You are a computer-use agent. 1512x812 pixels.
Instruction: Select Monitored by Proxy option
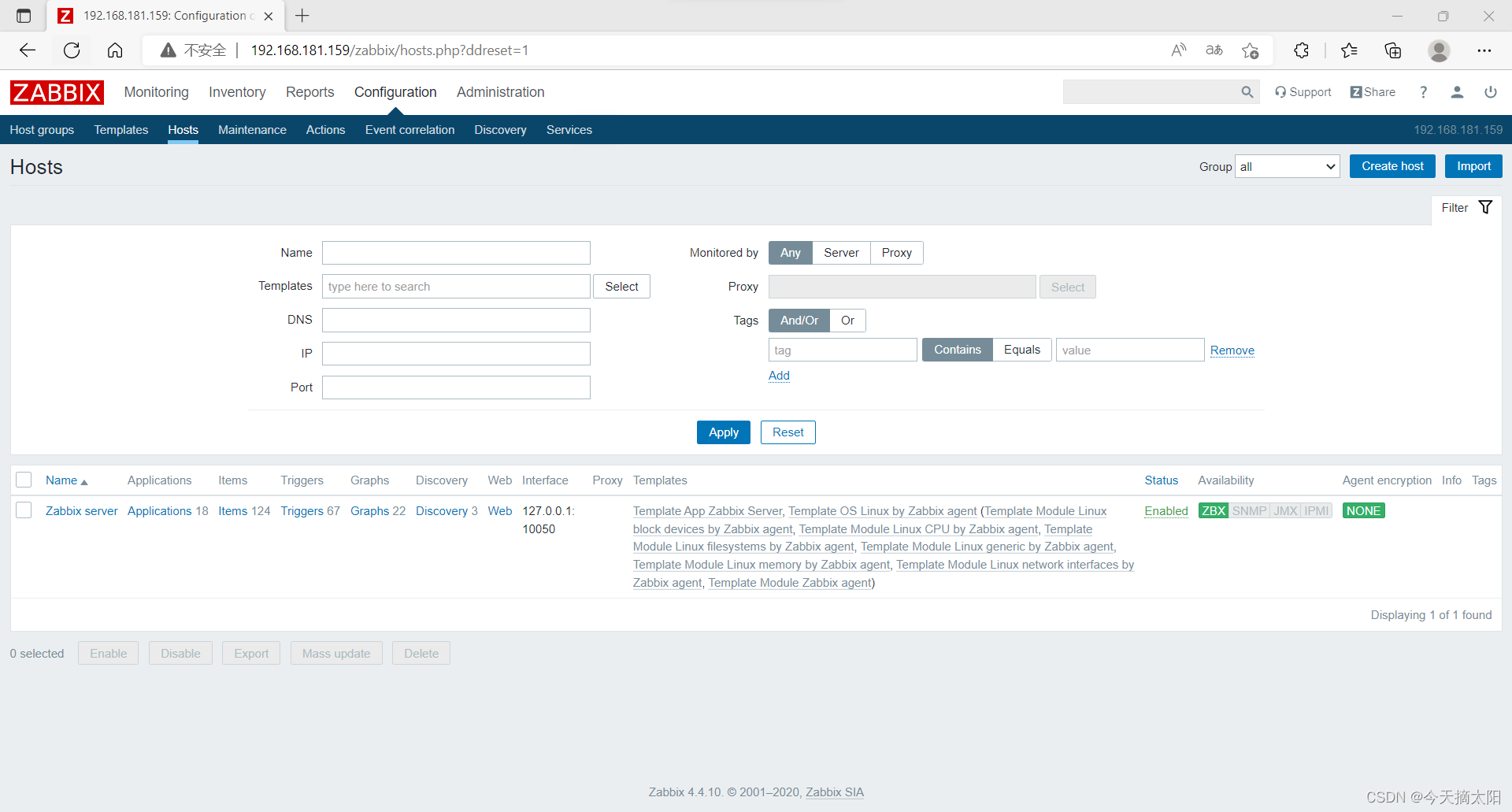click(x=897, y=253)
